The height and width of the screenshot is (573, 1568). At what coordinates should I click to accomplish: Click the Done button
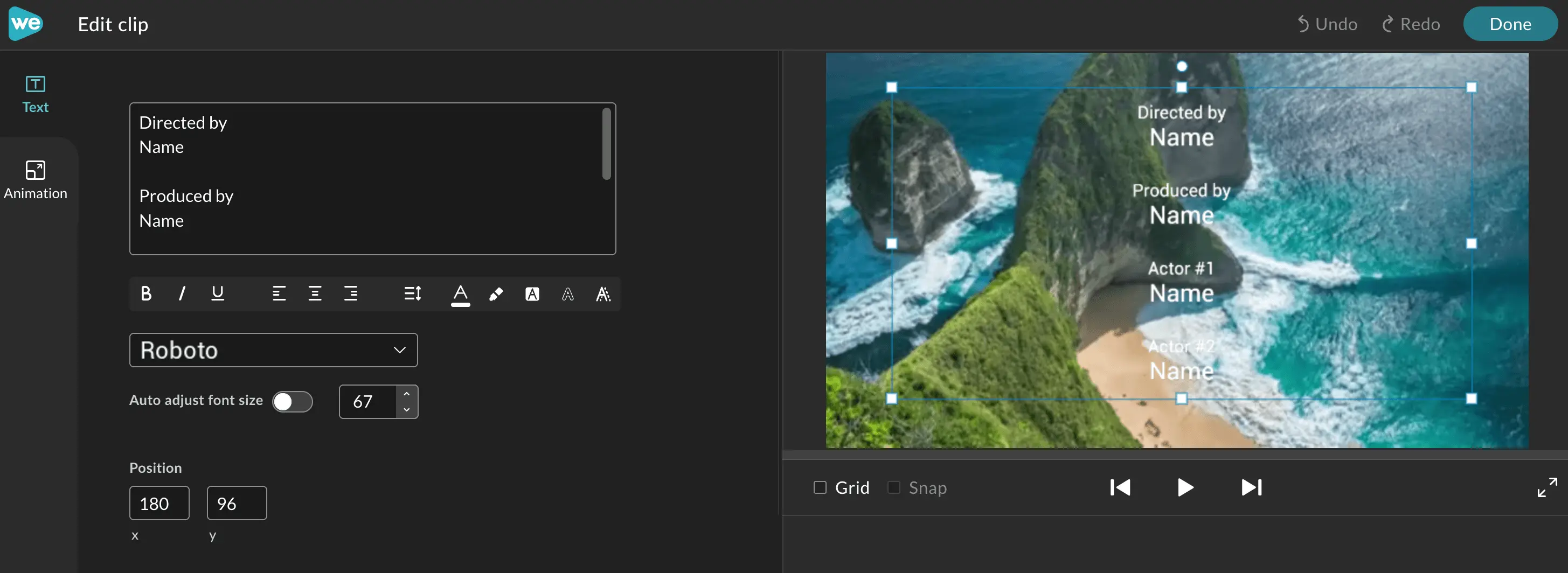[x=1510, y=24]
